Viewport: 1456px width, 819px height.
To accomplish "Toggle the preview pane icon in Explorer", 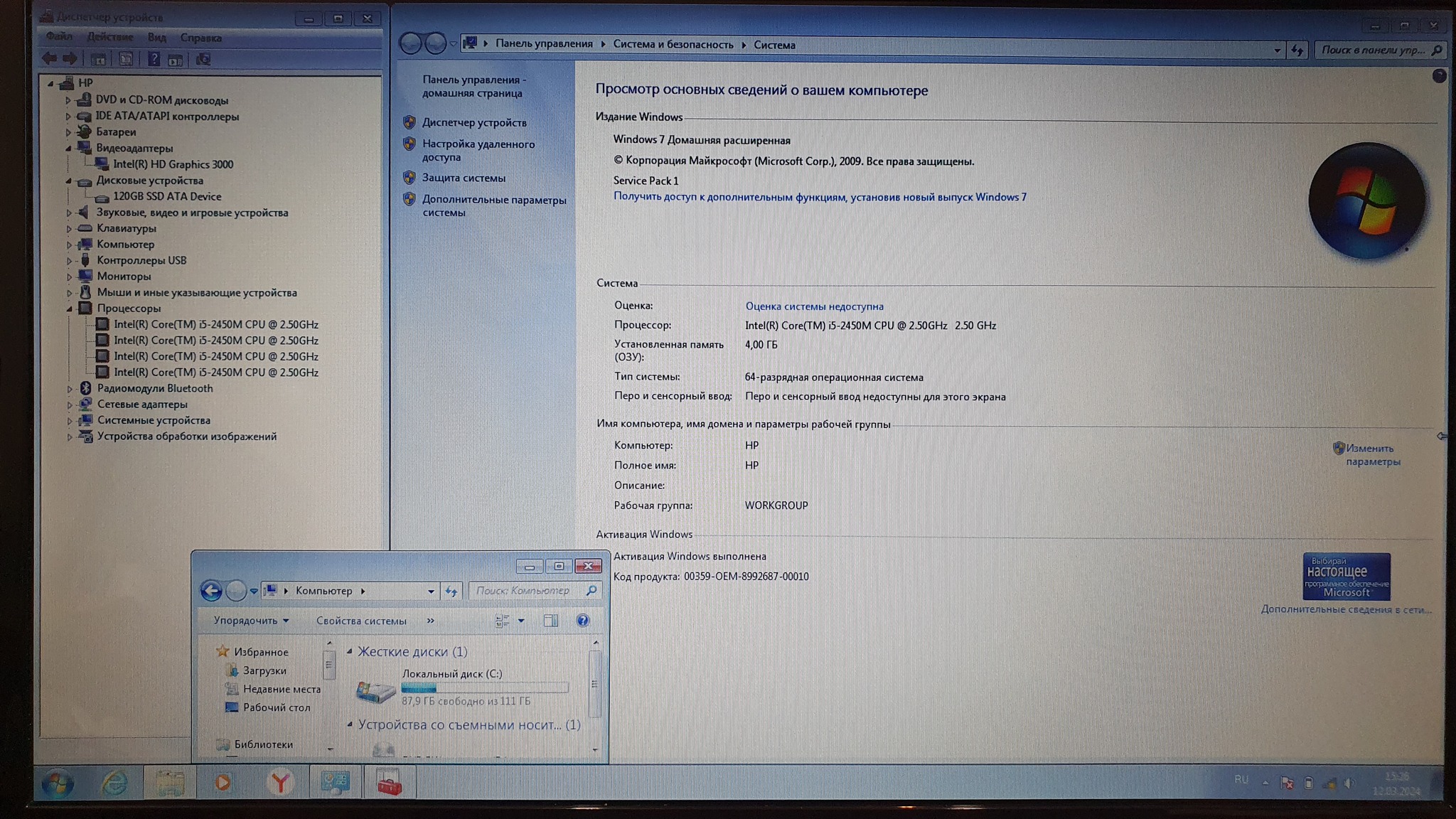I will pos(550,621).
